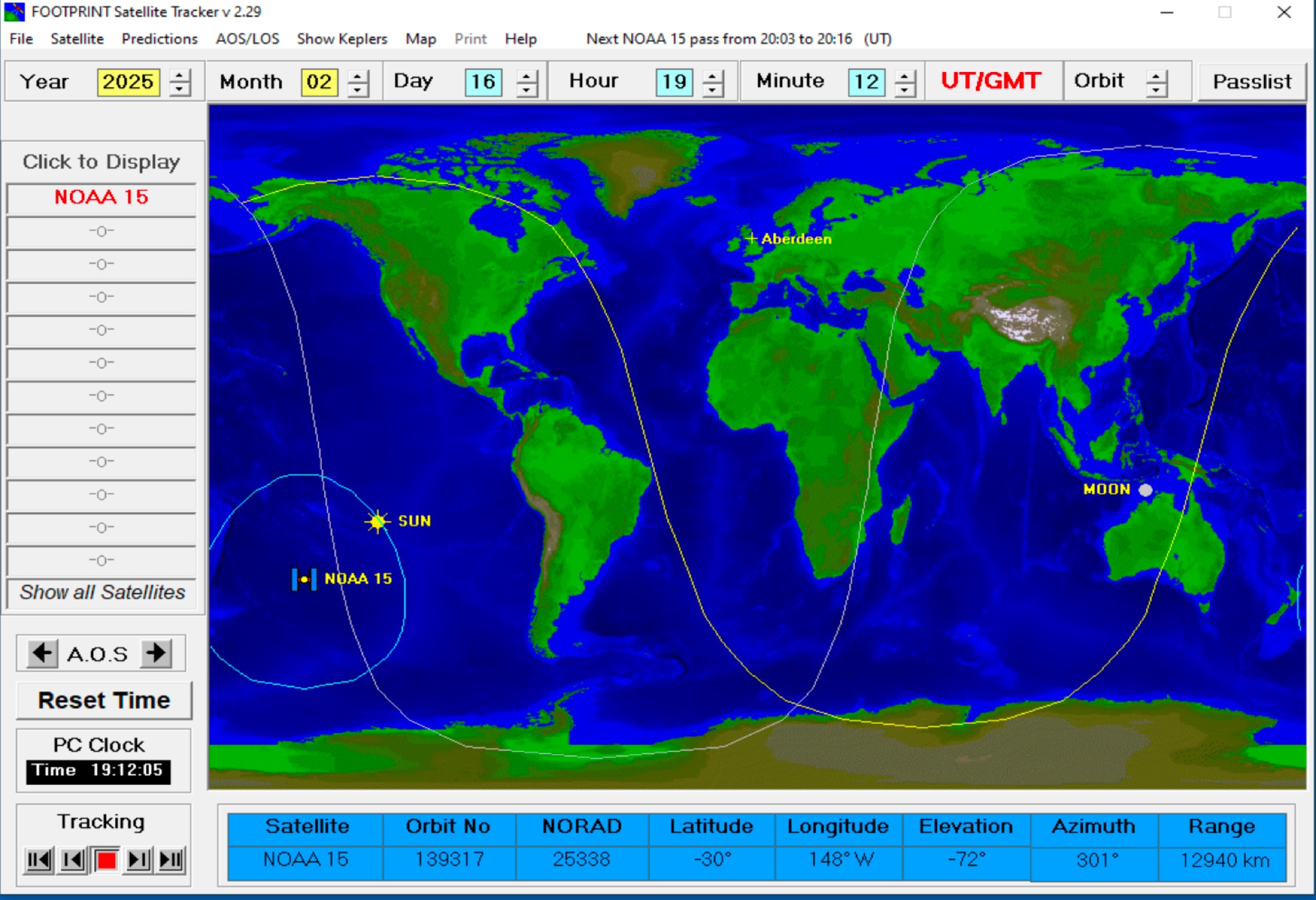Click the Sun marker on the map

pos(378,521)
